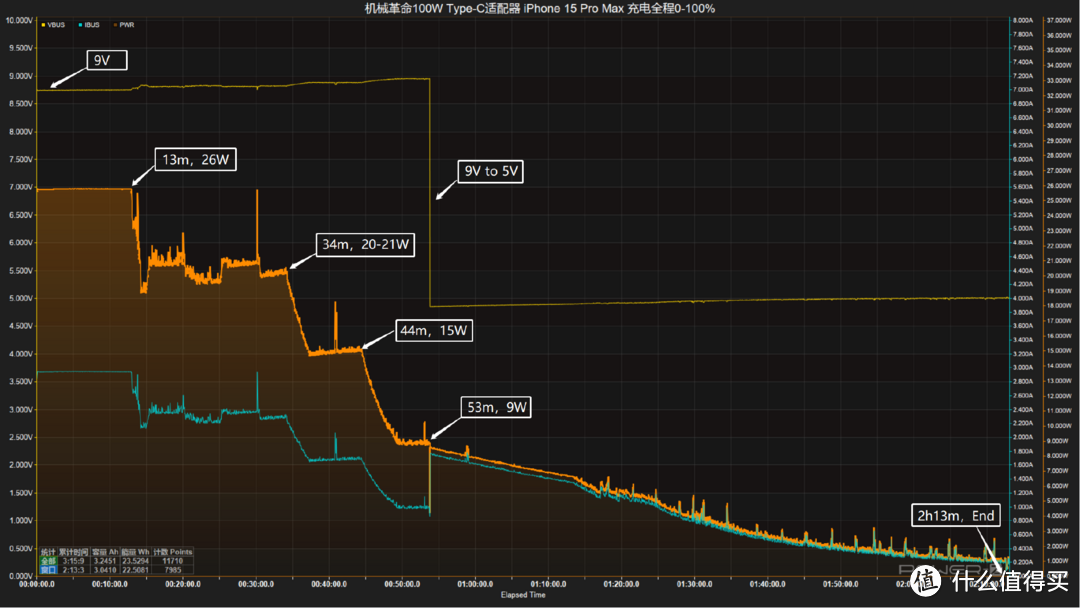The height and width of the screenshot is (608, 1080).
Task: Click the Wh energy column header
Action: click(136, 552)
